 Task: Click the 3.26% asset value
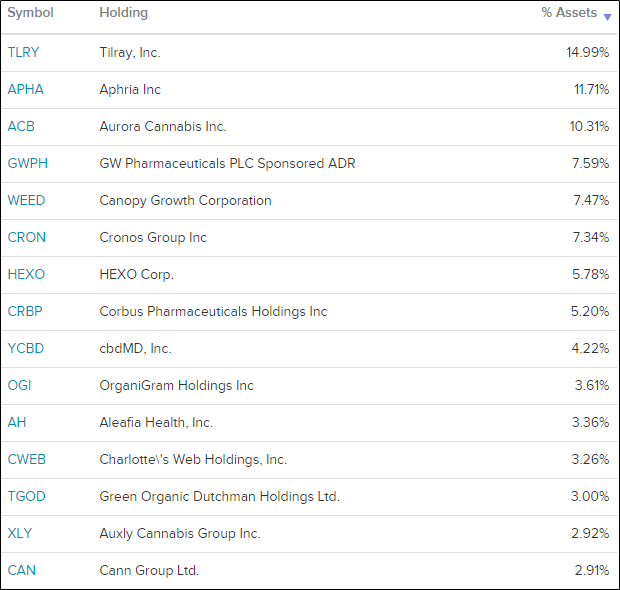[590, 460]
